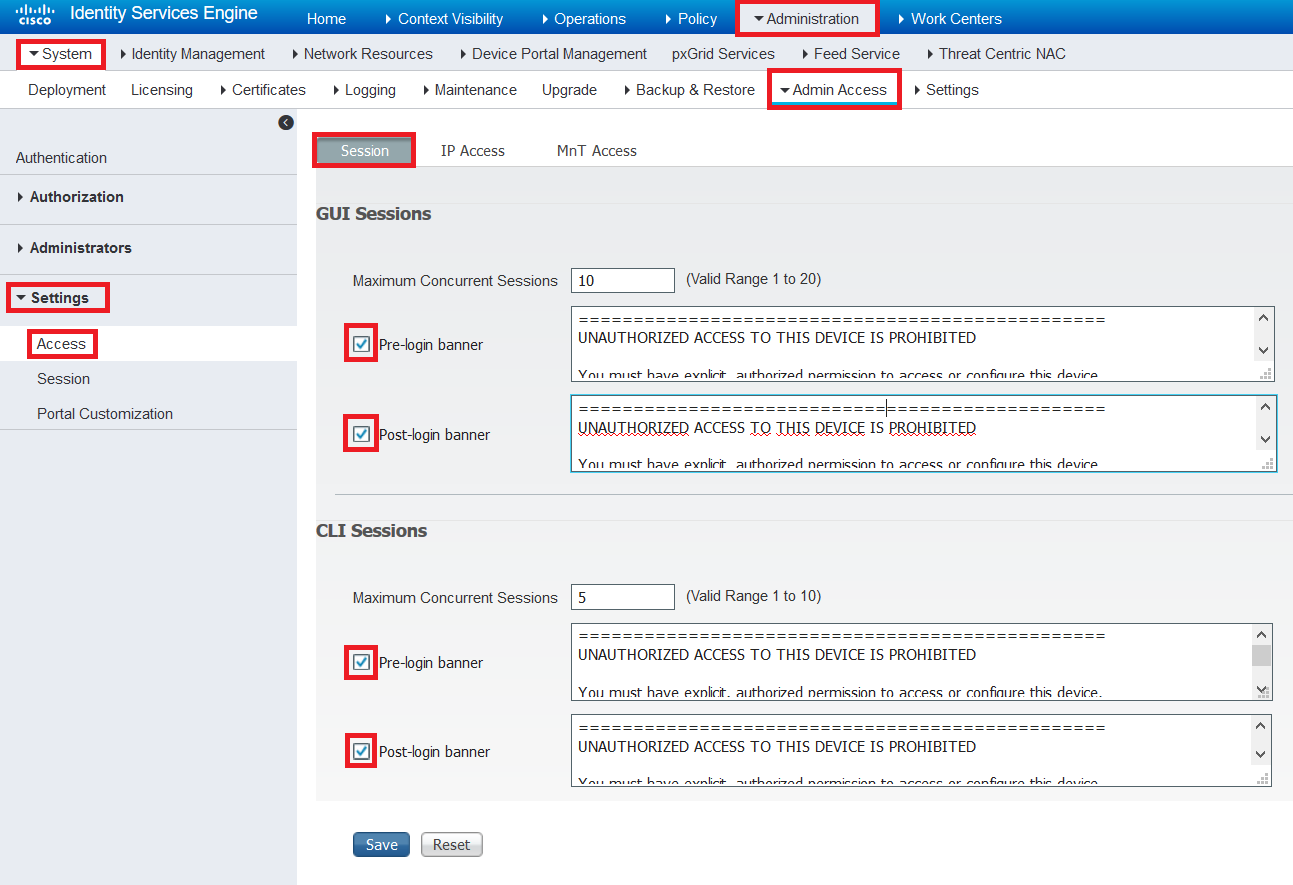Screen dimensions: 1293x885
Task: Click GUI Pre-login banner text area
Action: point(923,344)
